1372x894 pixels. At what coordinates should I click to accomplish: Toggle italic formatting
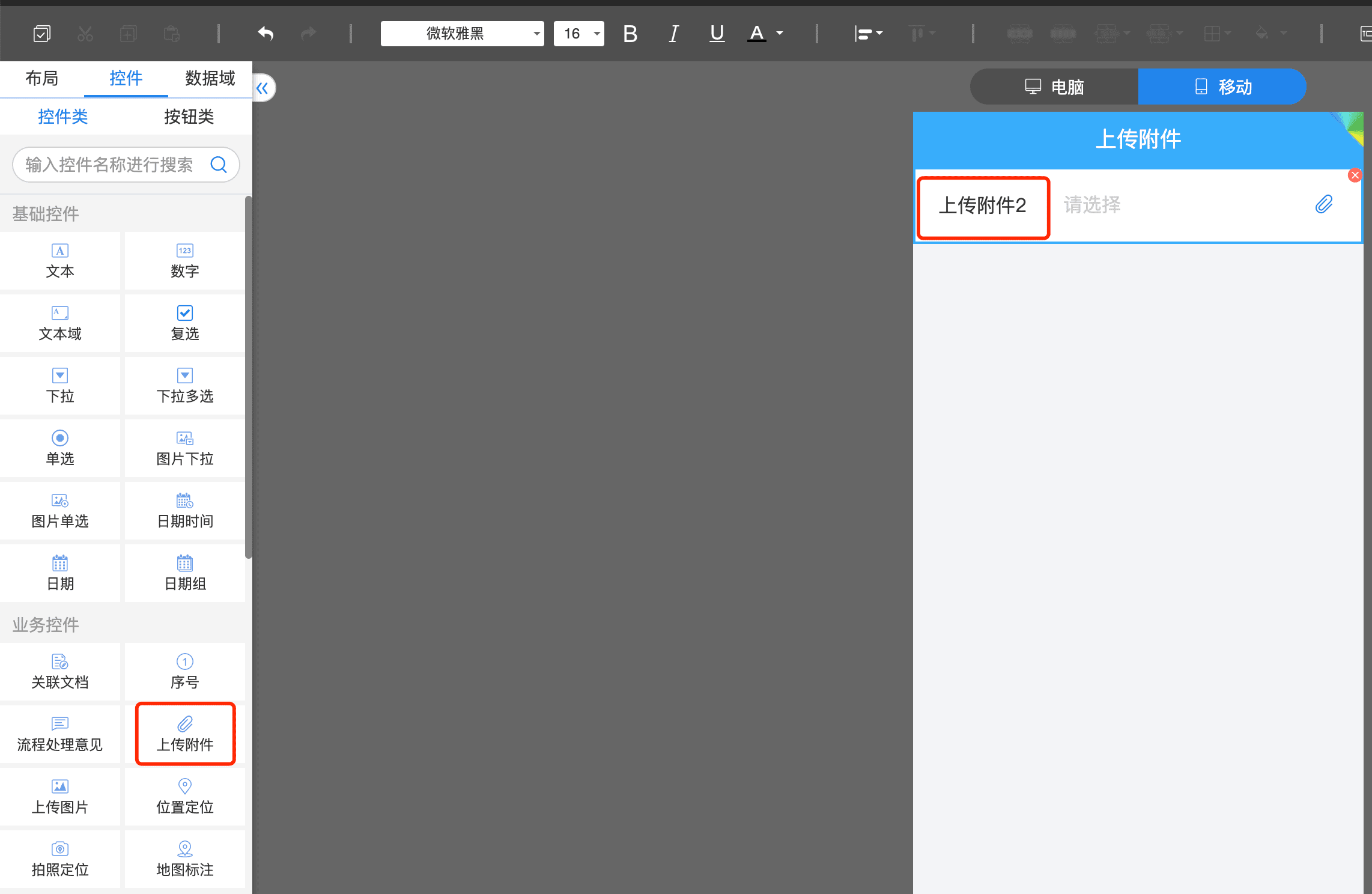[x=674, y=34]
